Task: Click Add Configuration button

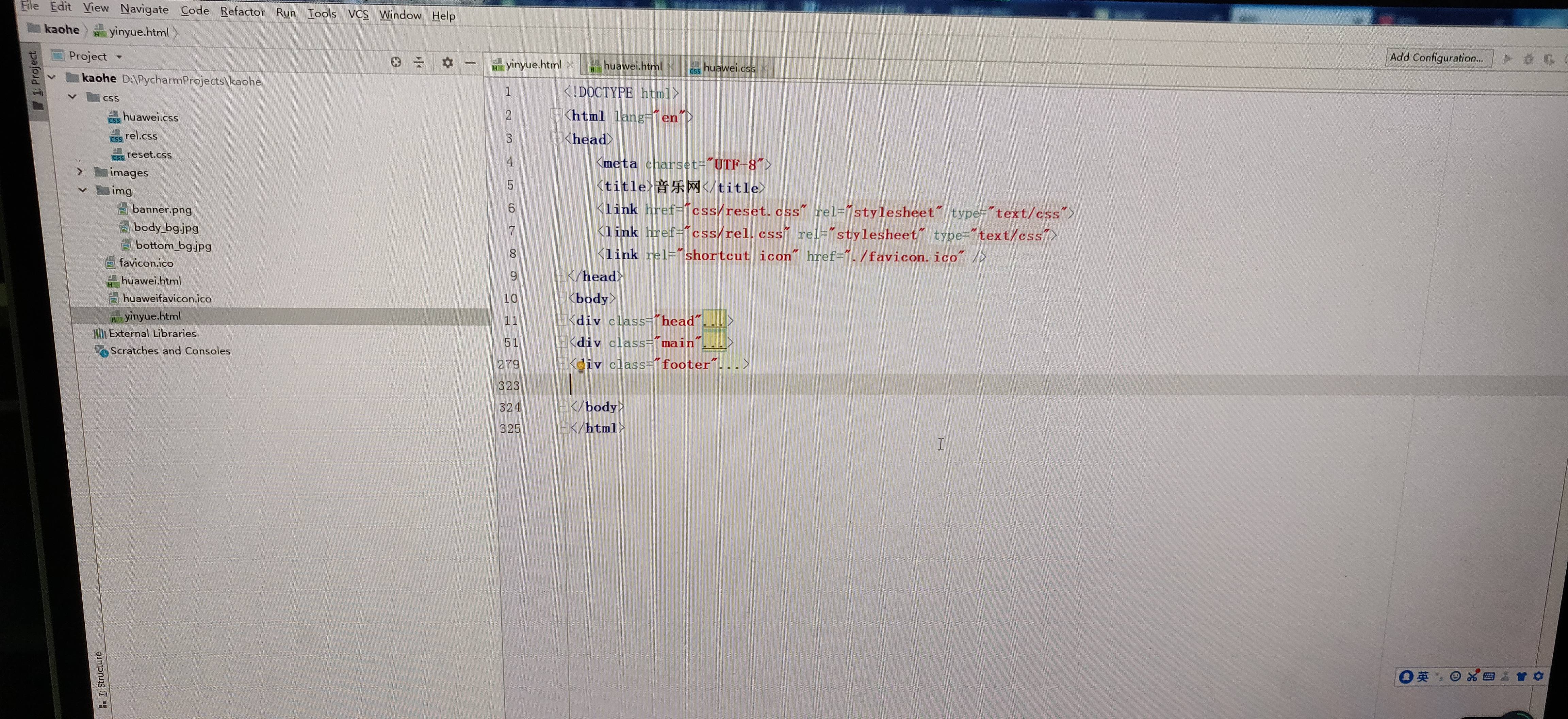Action: (1437, 58)
